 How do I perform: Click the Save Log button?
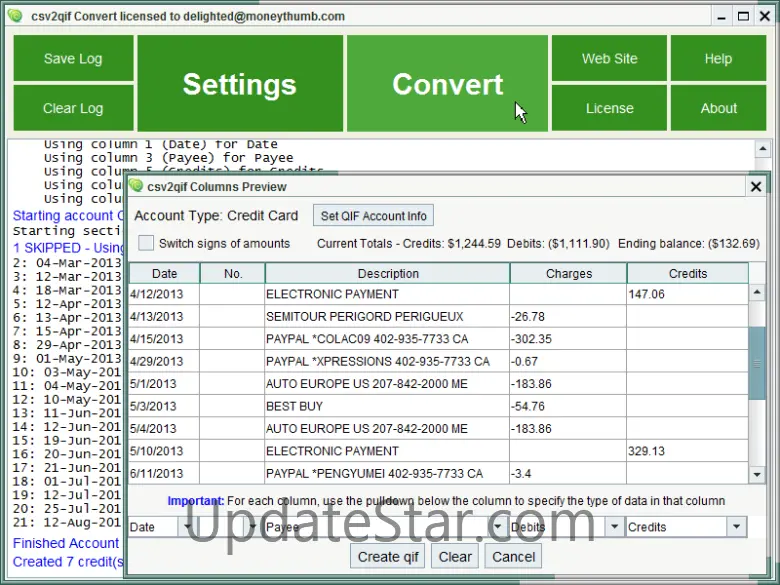(x=73, y=58)
